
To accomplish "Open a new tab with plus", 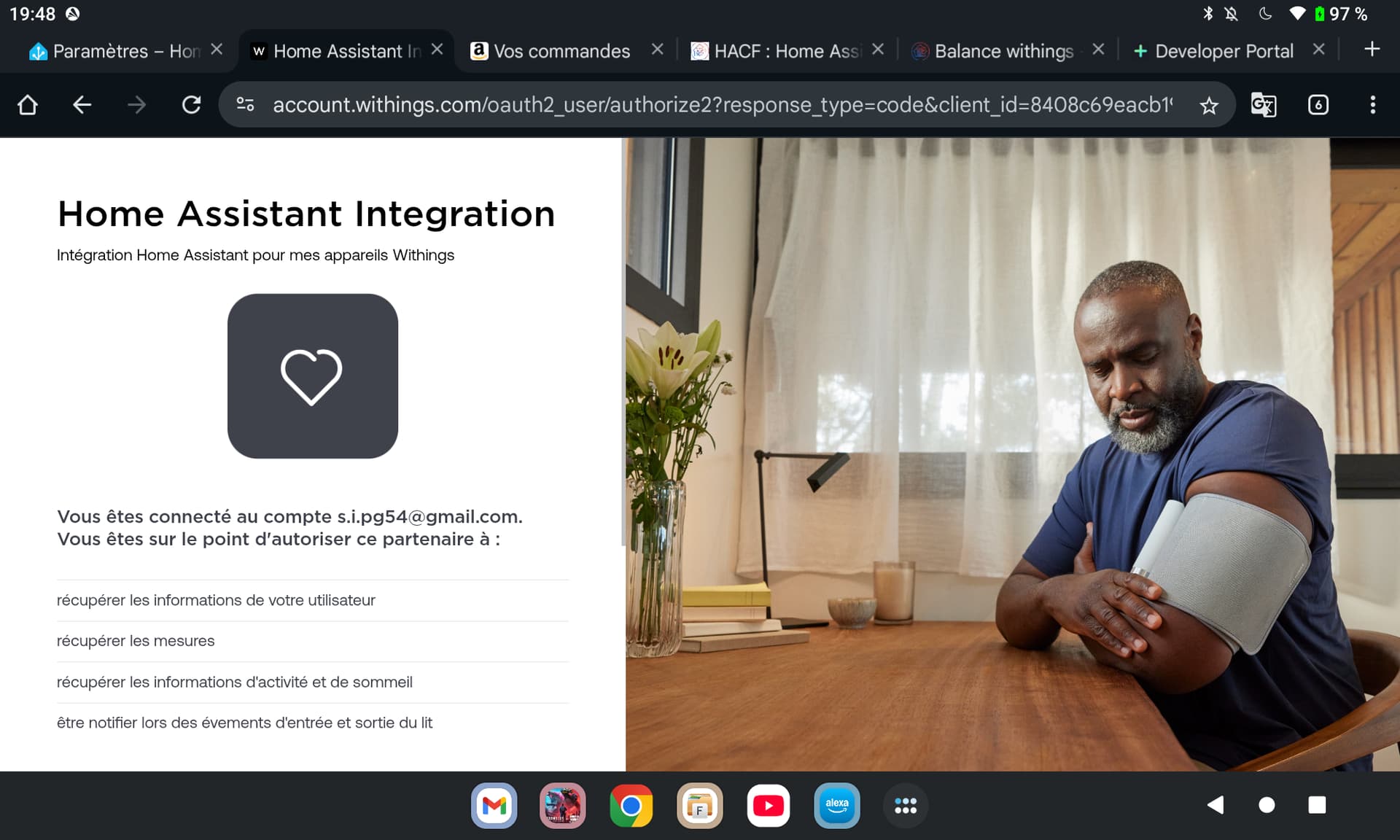I will point(1372,50).
